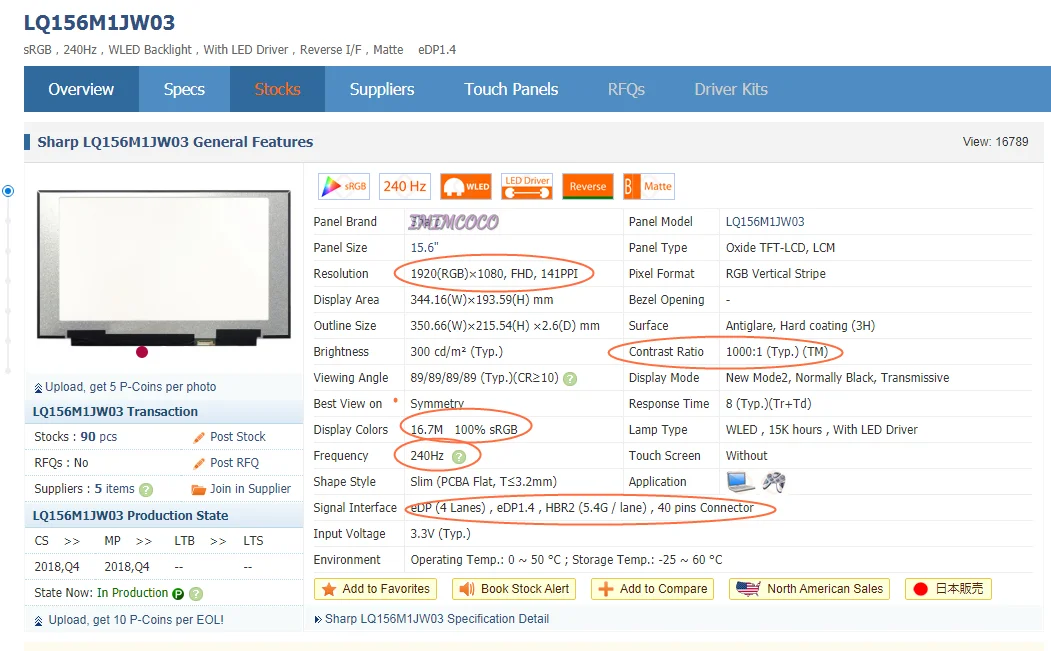Click Environment Operating Temp value text
1051x651 pixels.
click(566, 560)
